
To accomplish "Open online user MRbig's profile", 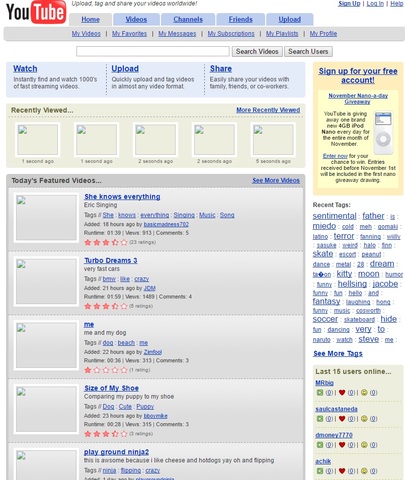I will (x=324, y=383).
